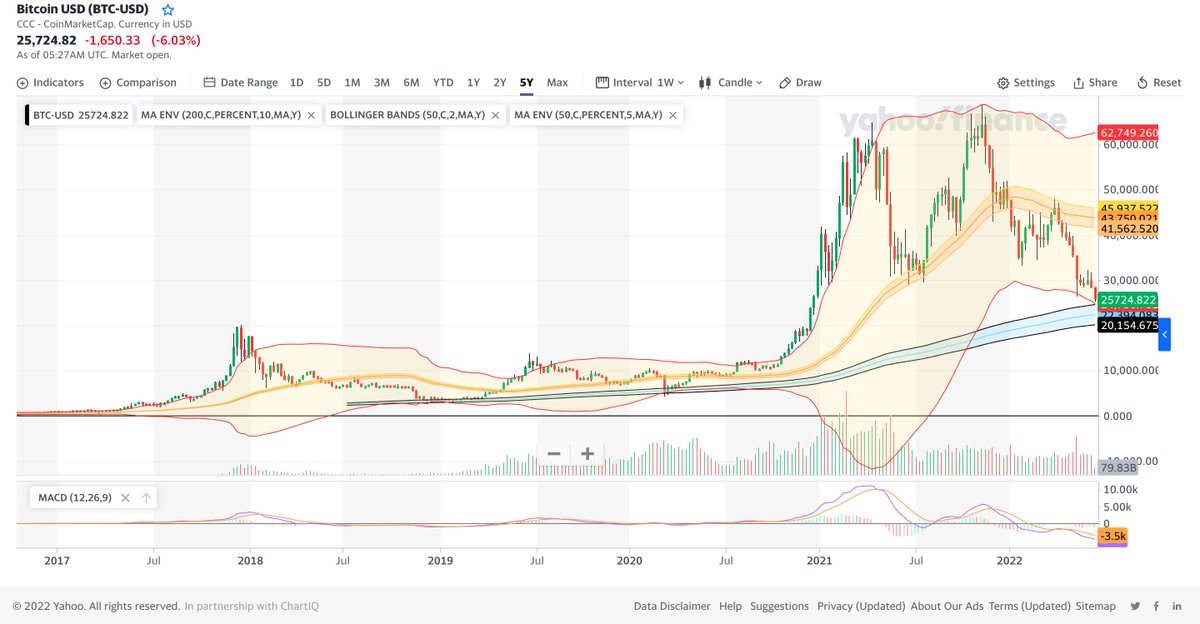
Task: Move the MACD panel up
Action: coord(146,498)
